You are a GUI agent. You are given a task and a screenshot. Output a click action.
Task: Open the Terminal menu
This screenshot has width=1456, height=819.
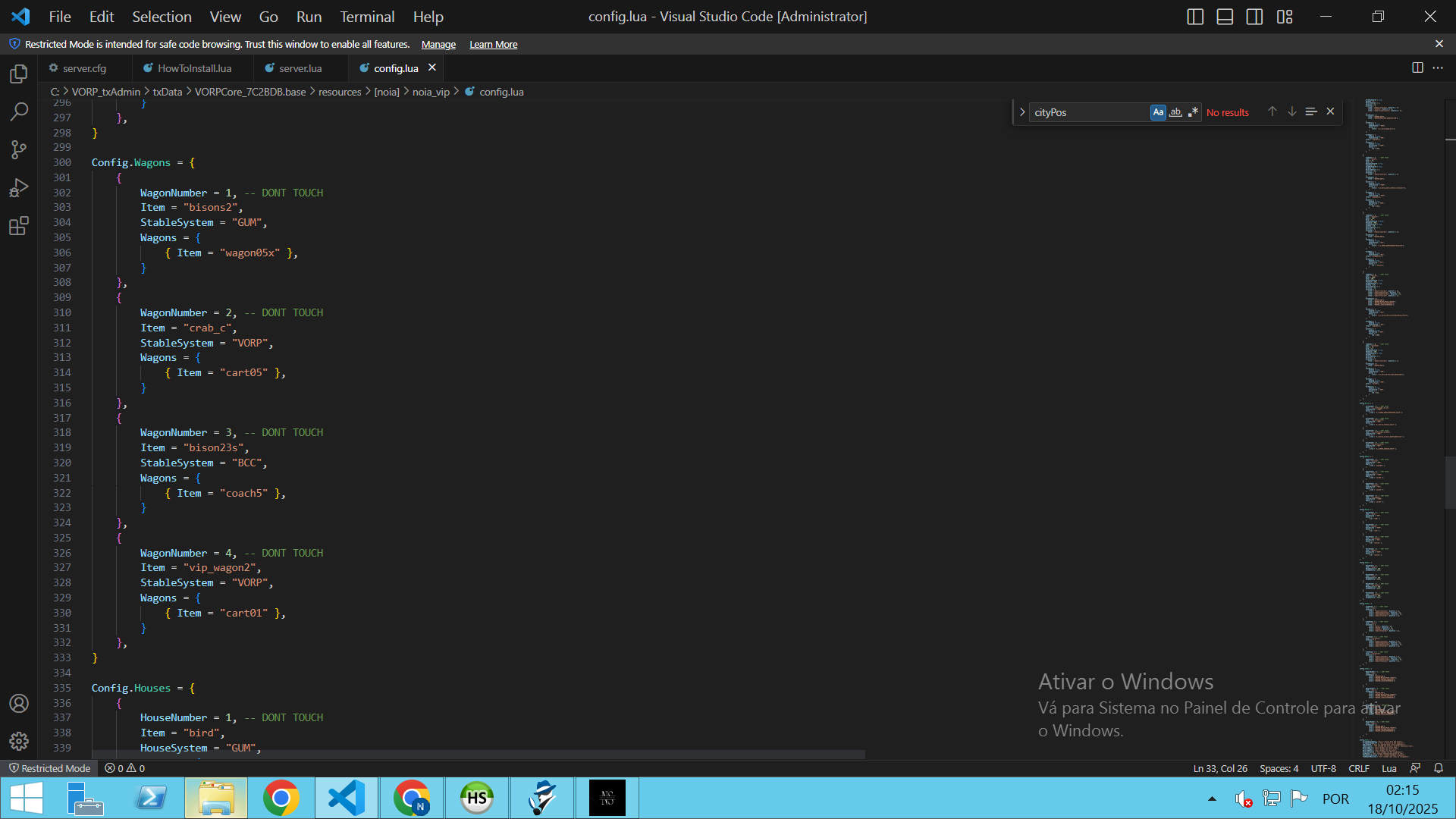367,17
